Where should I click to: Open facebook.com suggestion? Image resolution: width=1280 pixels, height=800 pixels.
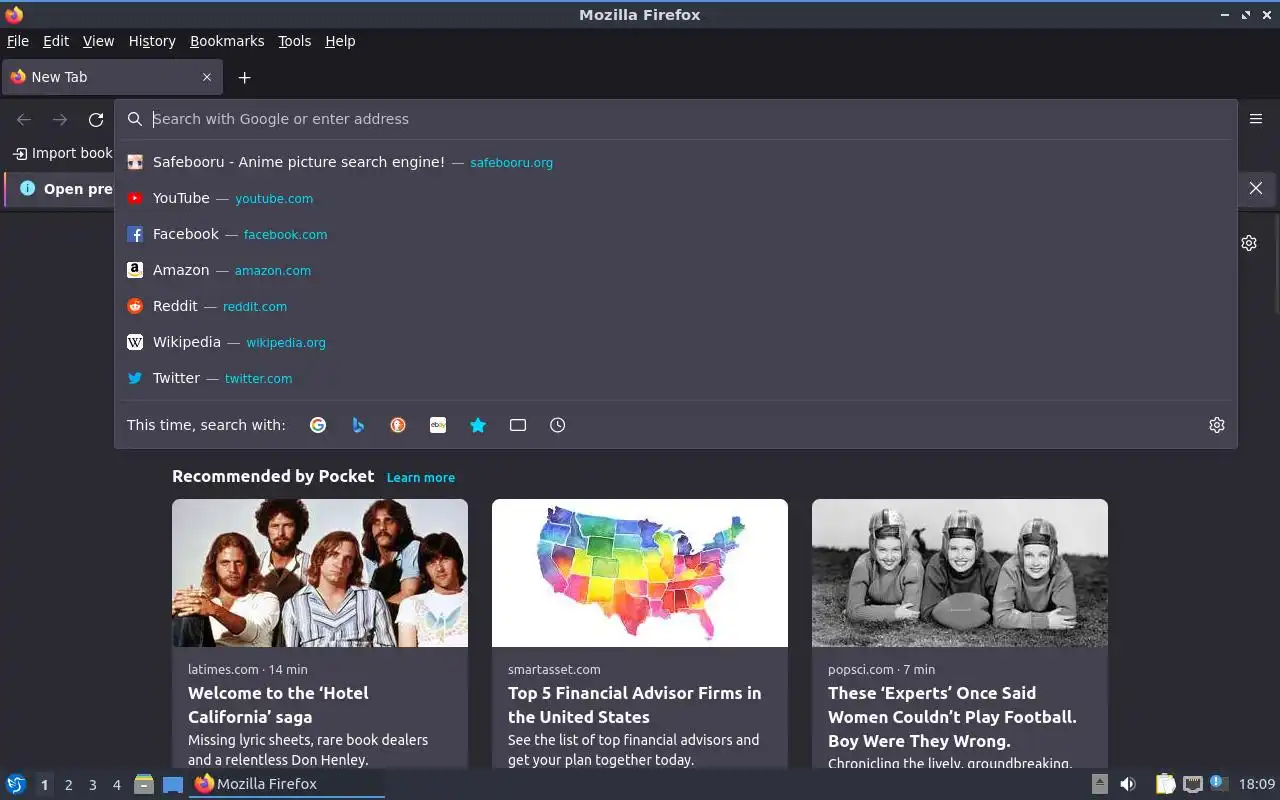click(285, 235)
